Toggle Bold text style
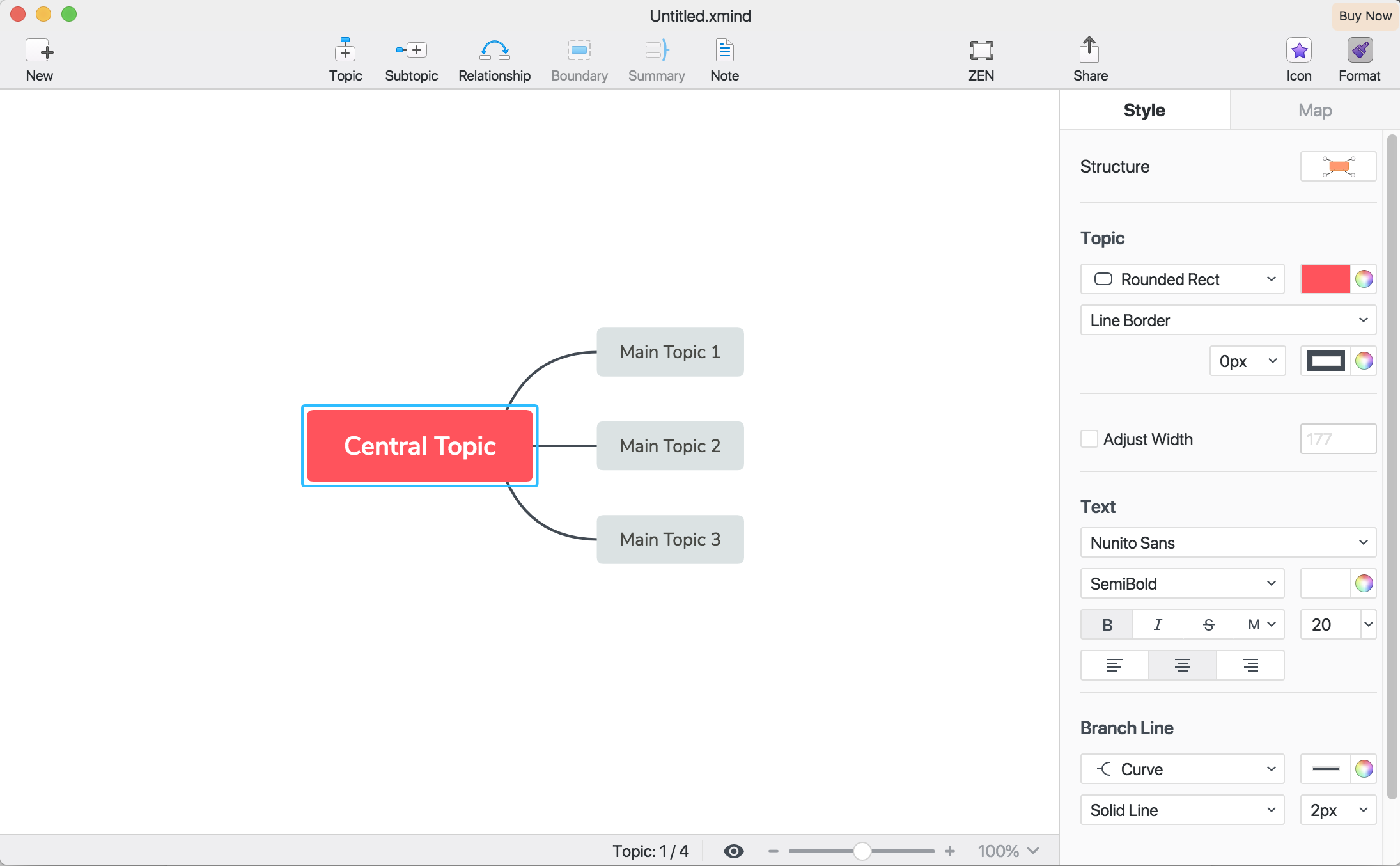The height and width of the screenshot is (866, 1400). [x=1107, y=624]
